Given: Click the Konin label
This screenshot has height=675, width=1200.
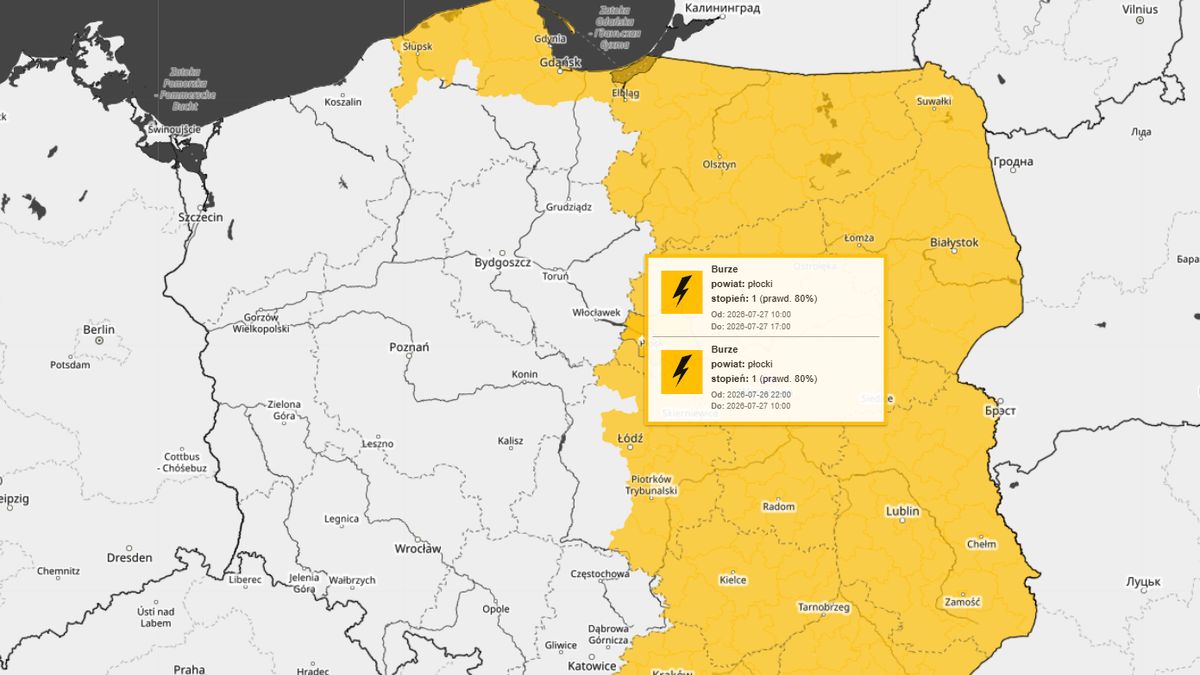Looking at the screenshot, I should coord(524,375).
